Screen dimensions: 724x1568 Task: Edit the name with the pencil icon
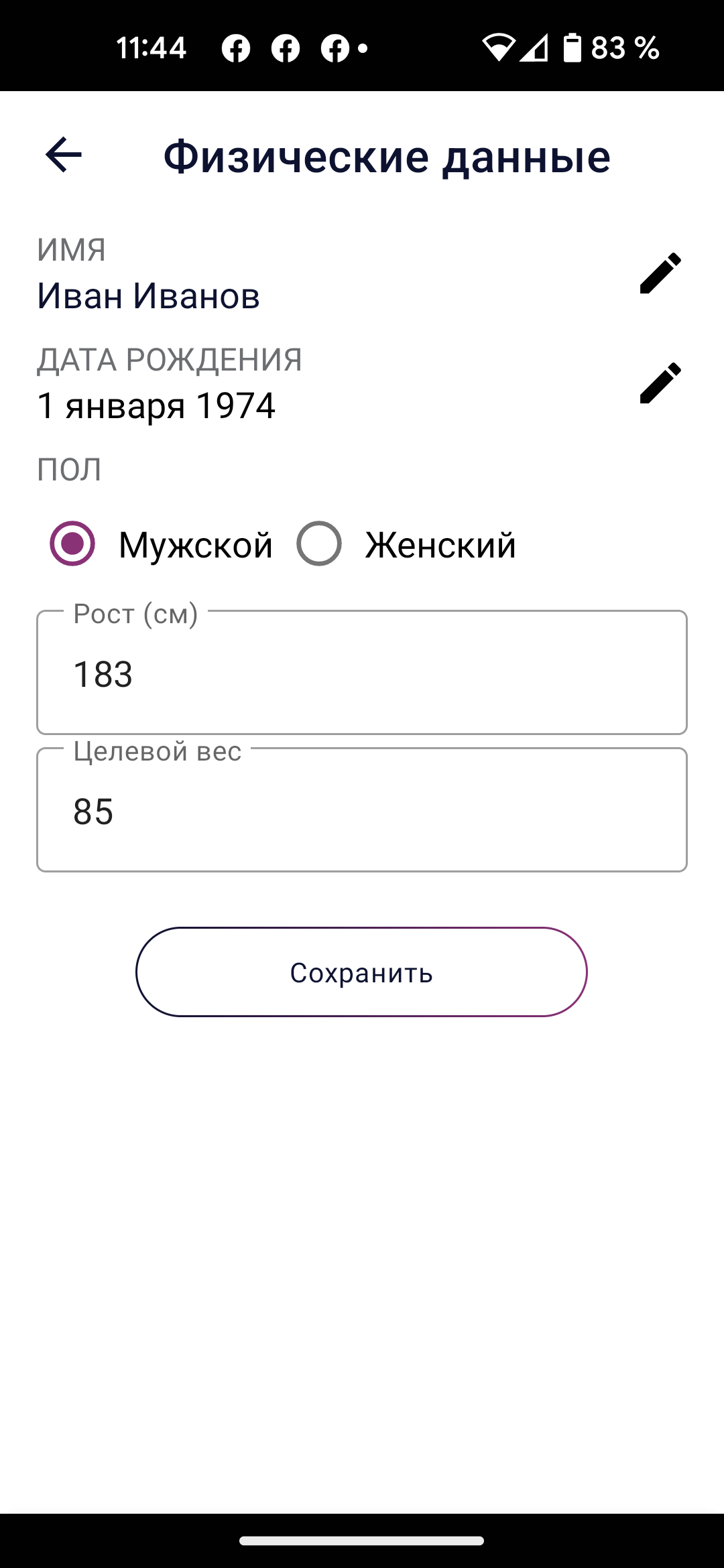(660, 273)
